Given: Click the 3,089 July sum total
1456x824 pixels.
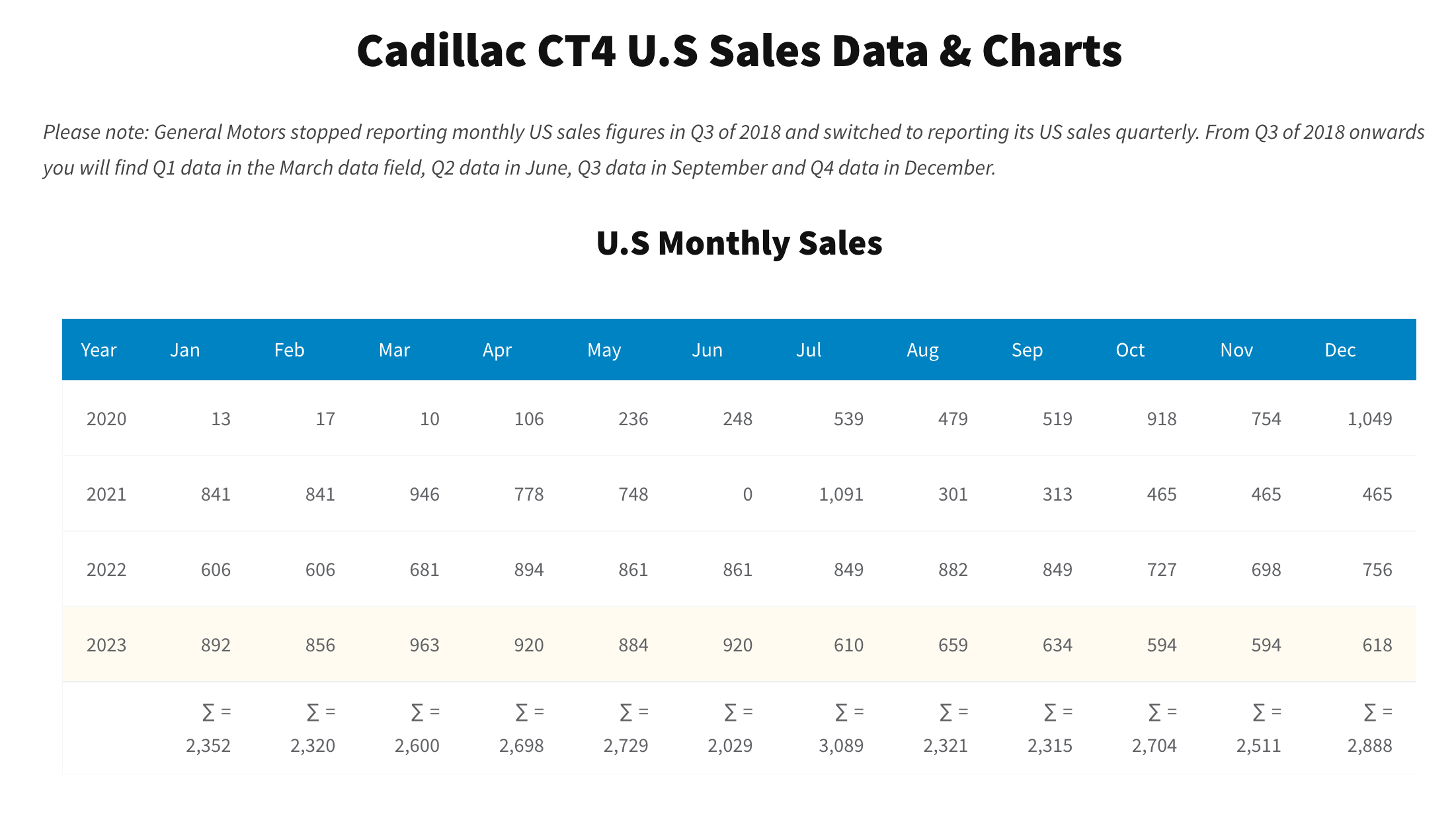Looking at the screenshot, I should click(841, 745).
